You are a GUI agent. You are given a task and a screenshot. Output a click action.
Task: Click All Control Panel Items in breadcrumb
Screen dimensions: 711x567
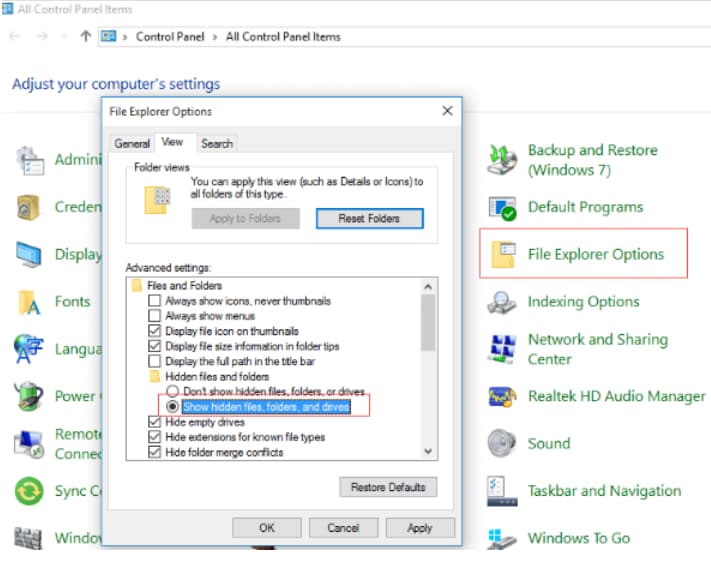pos(283,37)
